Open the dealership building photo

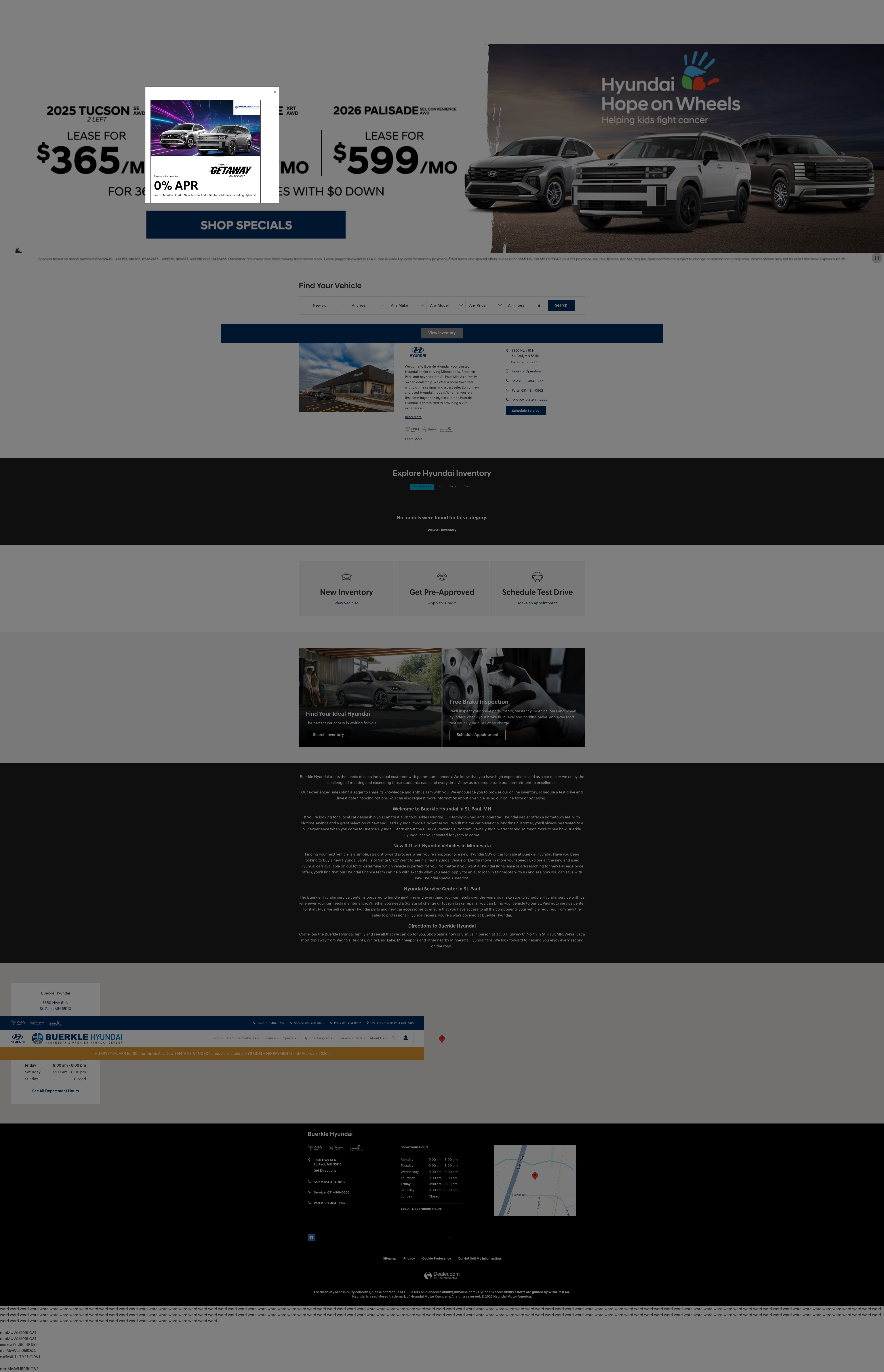346,378
